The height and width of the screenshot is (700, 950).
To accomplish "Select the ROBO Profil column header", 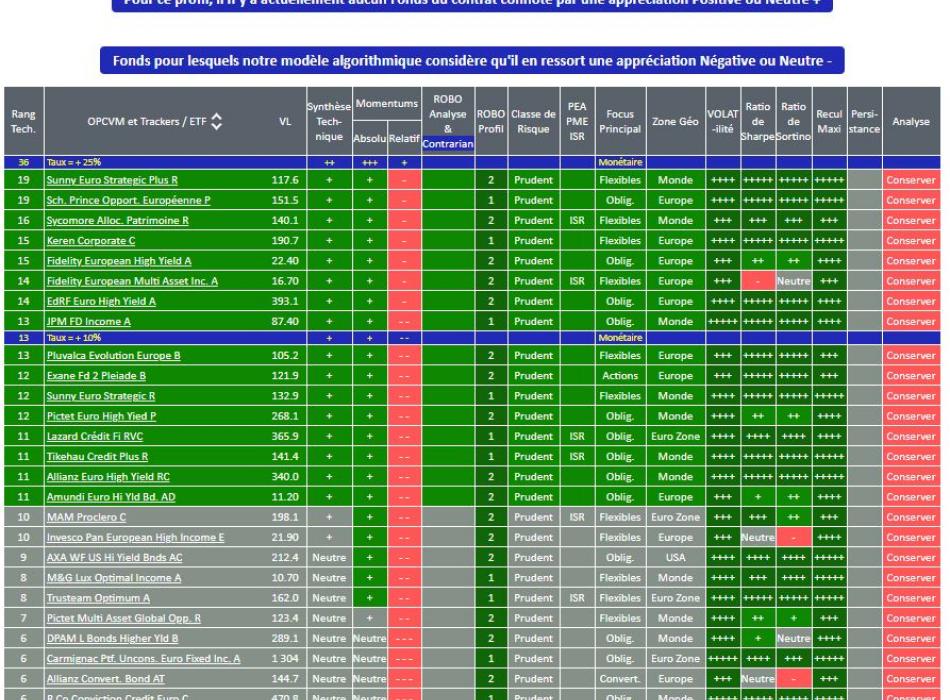I will pyautogui.click(x=491, y=121).
